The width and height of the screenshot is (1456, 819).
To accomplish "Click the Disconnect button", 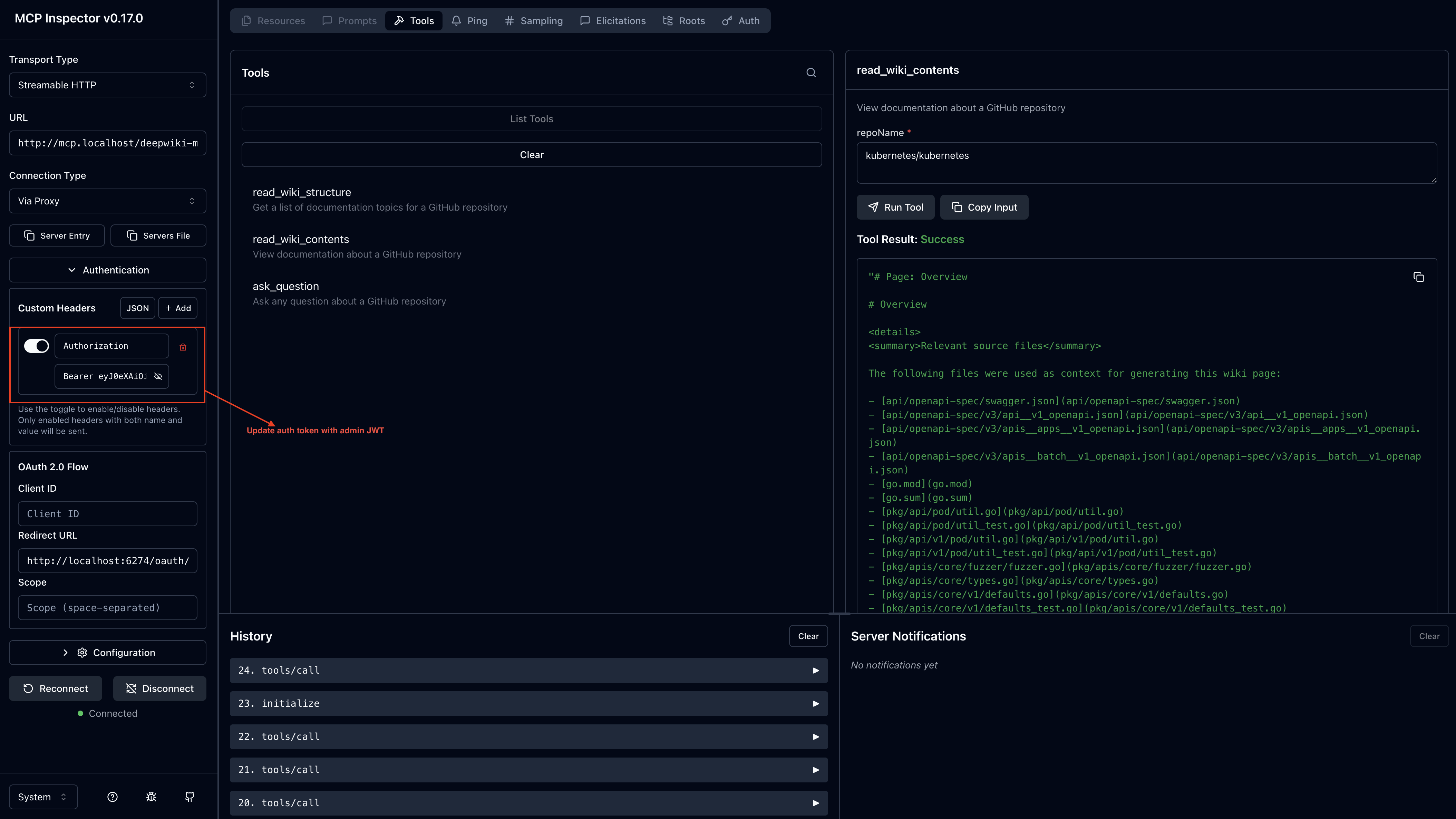I will pyautogui.click(x=159, y=688).
